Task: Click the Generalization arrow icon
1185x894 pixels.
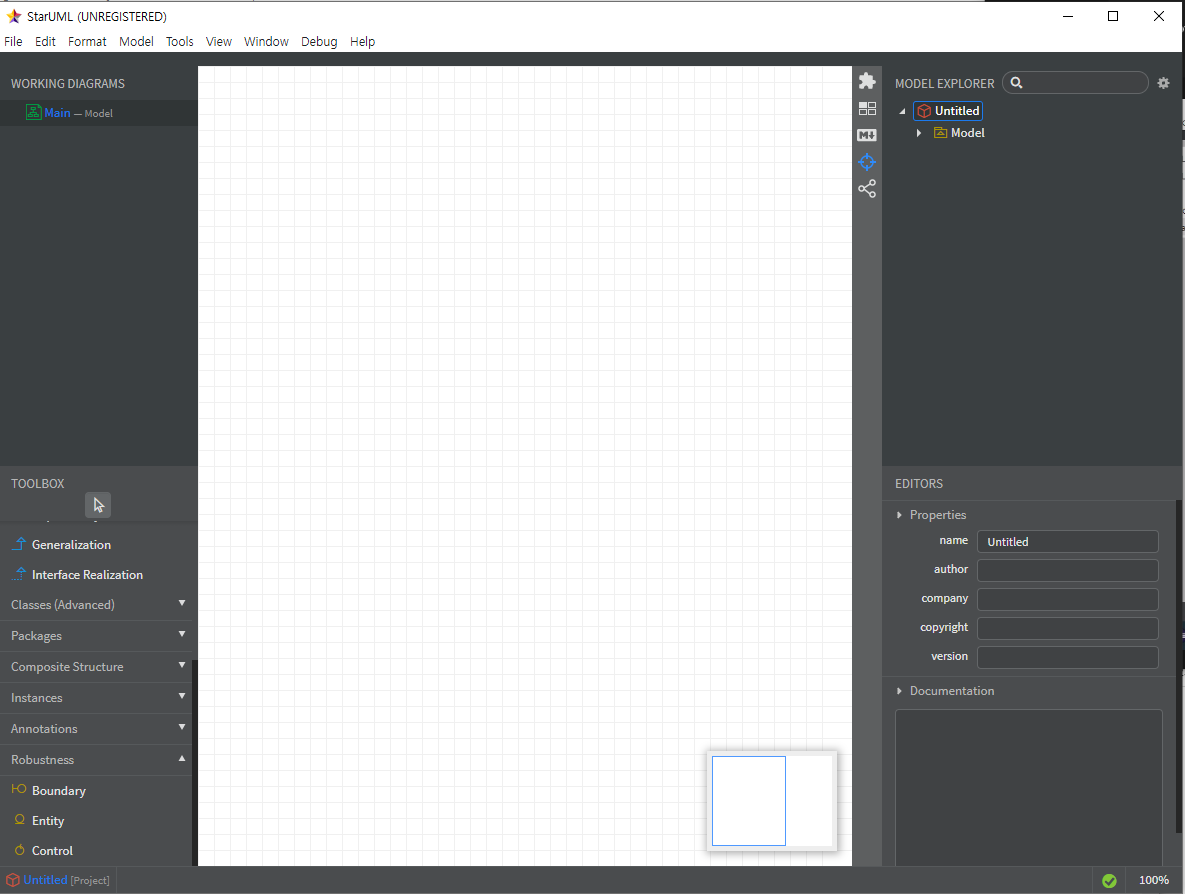Action: (x=20, y=544)
